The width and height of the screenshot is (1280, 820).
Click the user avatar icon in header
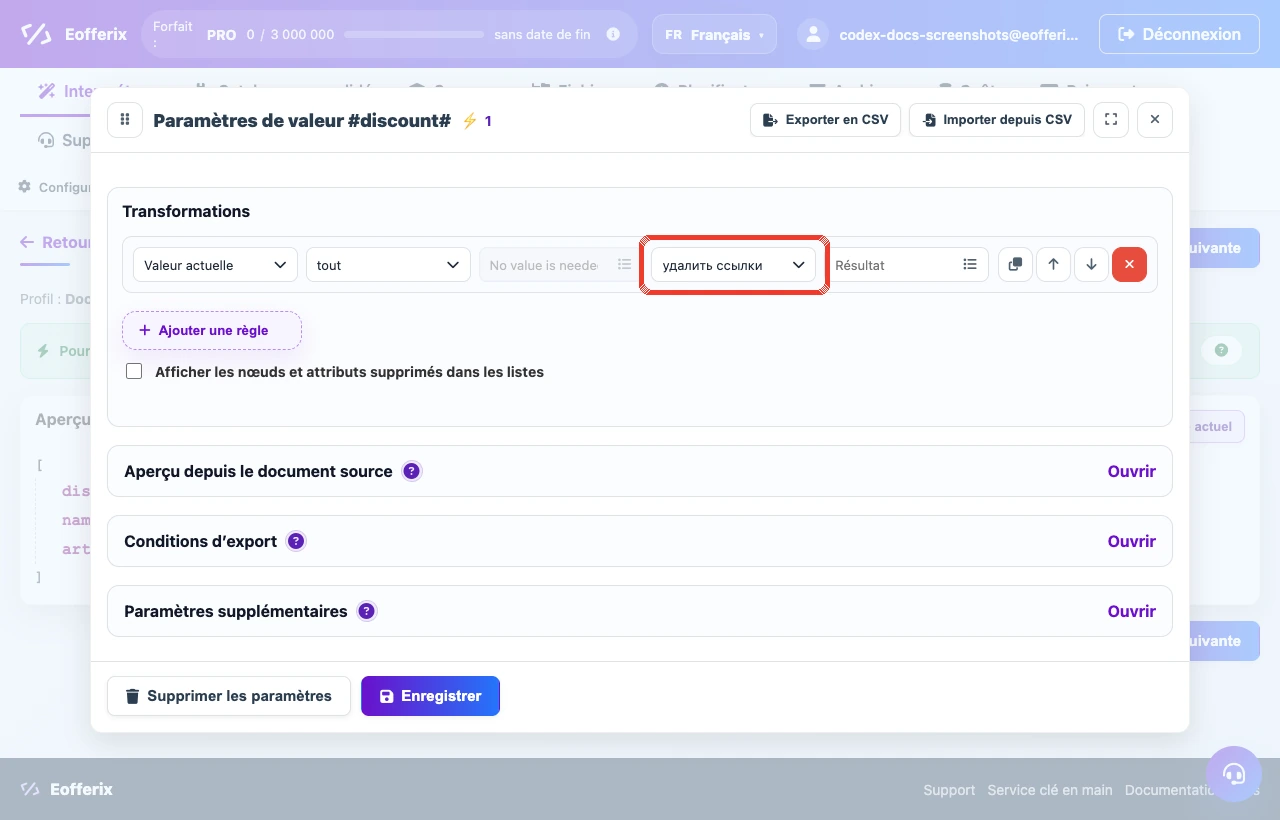[x=813, y=34]
